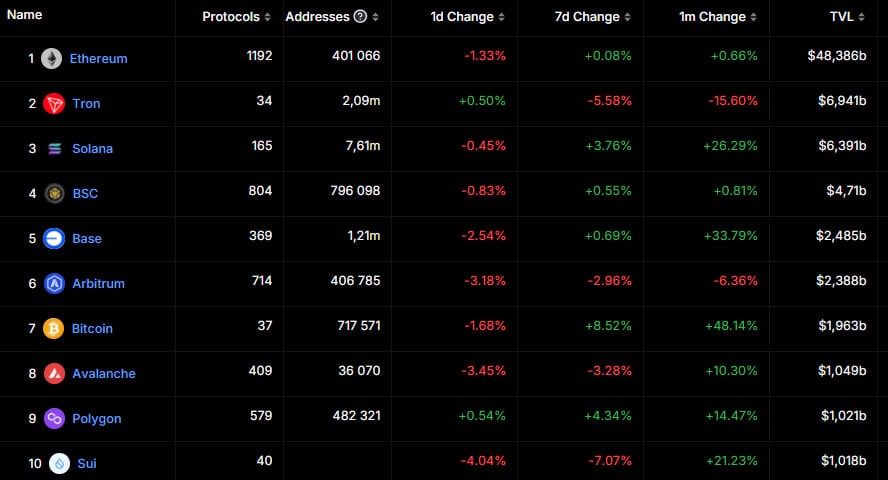The height and width of the screenshot is (480, 888).
Task: Open the Addresses help question-mark icon
Action: [360, 16]
